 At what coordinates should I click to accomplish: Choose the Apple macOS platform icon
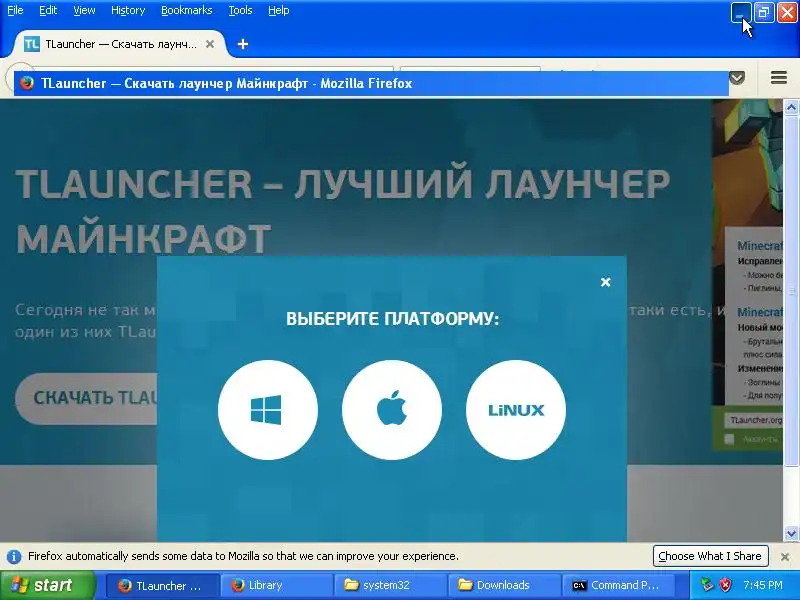(x=391, y=410)
